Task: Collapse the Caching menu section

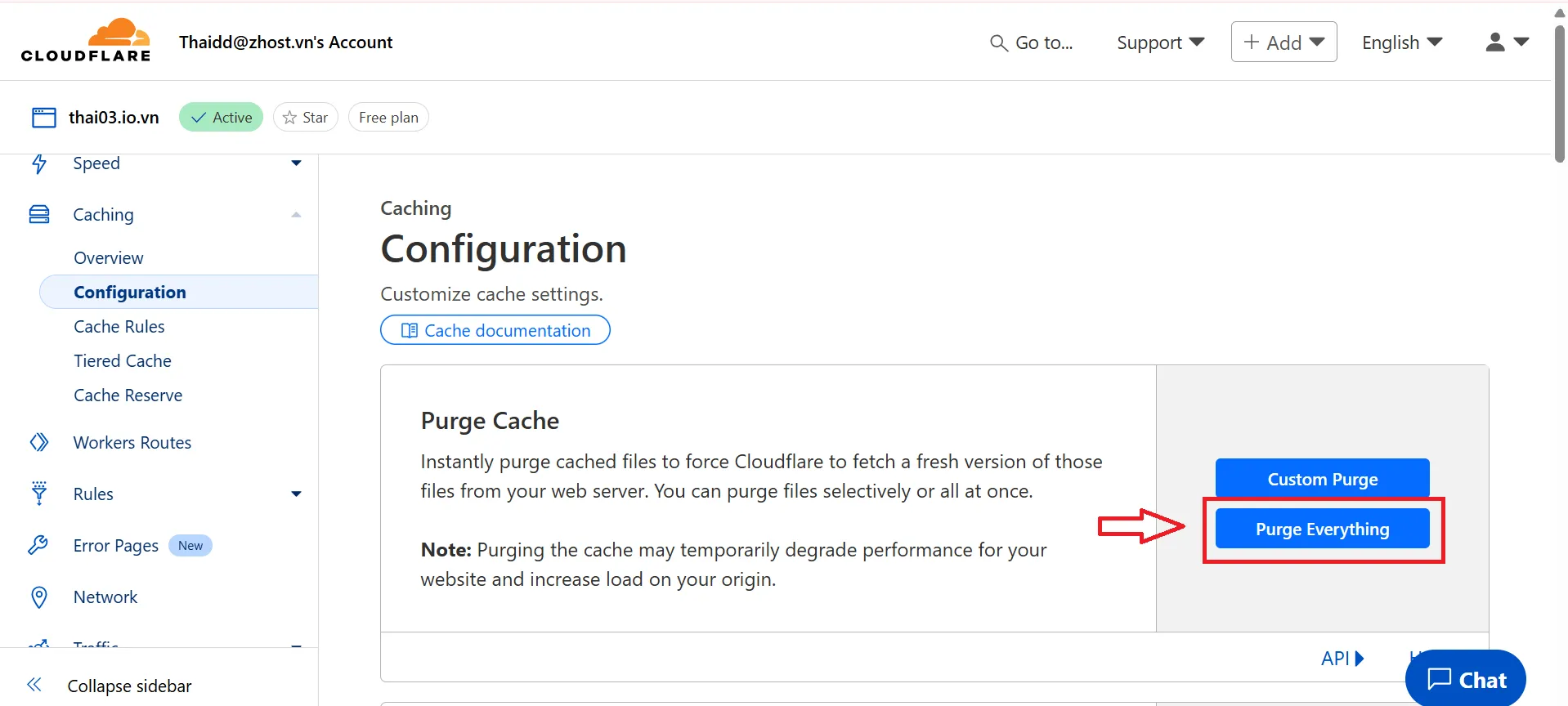Action: pyautogui.click(x=296, y=215)
